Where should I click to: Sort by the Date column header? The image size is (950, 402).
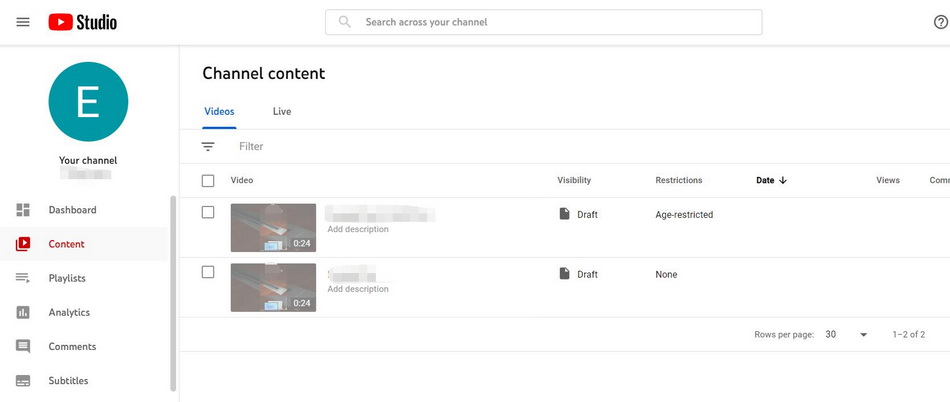tap(771, 181)
